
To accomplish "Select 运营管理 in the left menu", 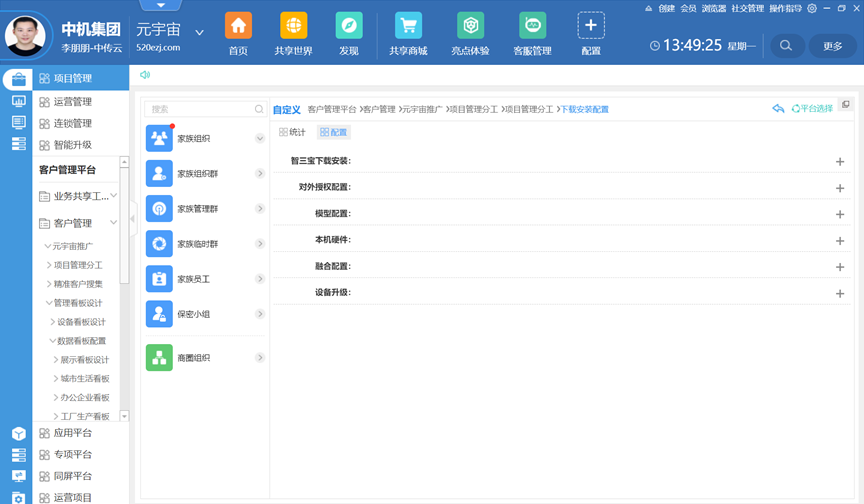I will click(x=72, y=101).
